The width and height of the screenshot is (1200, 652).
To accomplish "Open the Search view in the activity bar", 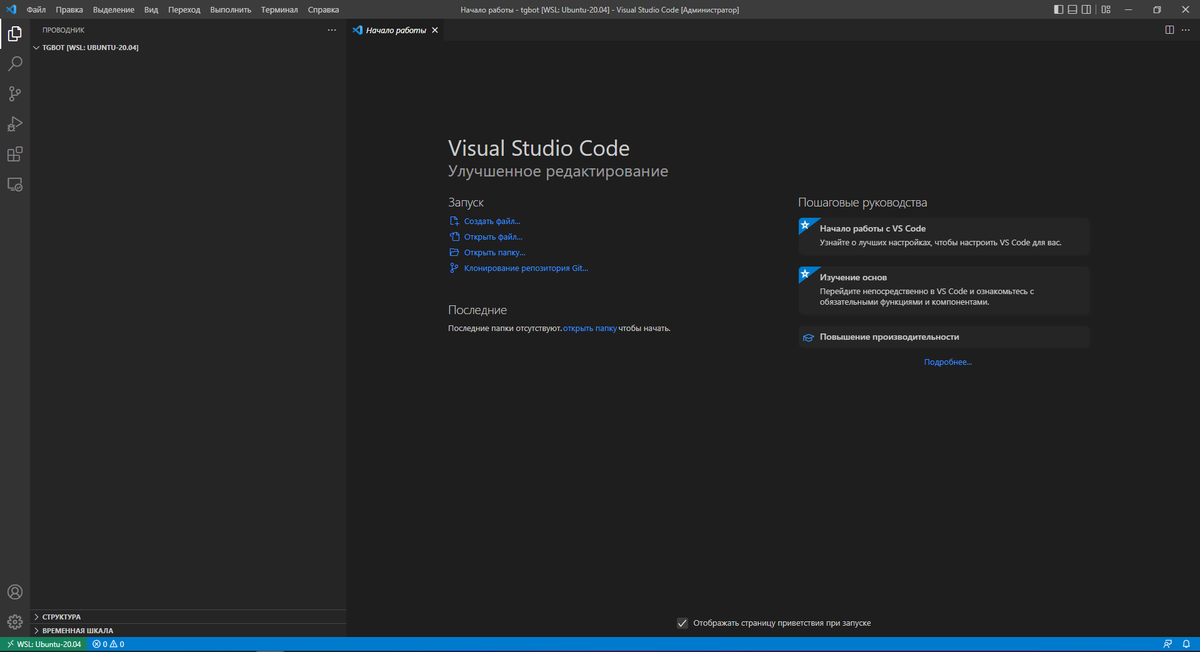I will click(x=14, y=63).
